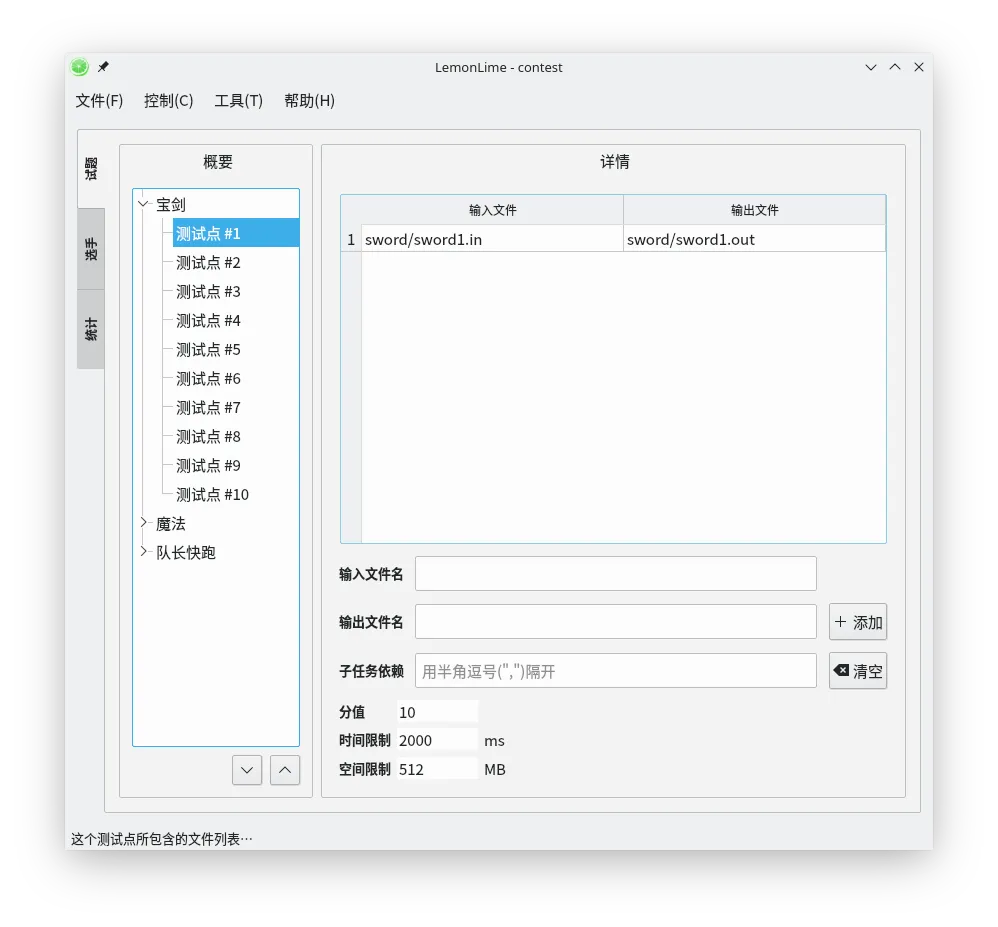
Task: Click the 时间限制 value field
Action: [x=436, y=741]
